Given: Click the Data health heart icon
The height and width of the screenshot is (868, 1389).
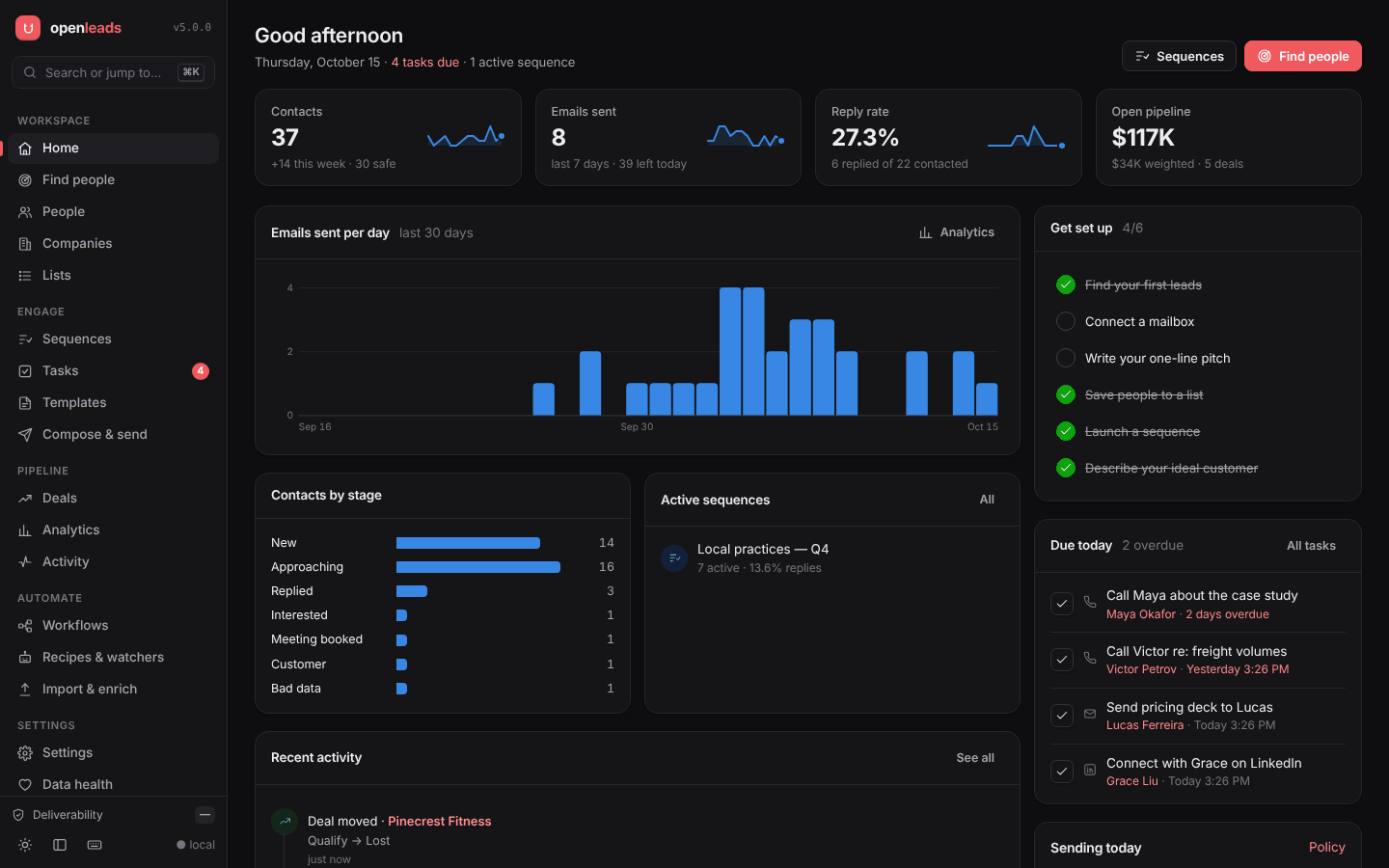Looking at the screenshot, I should (25, 785).
